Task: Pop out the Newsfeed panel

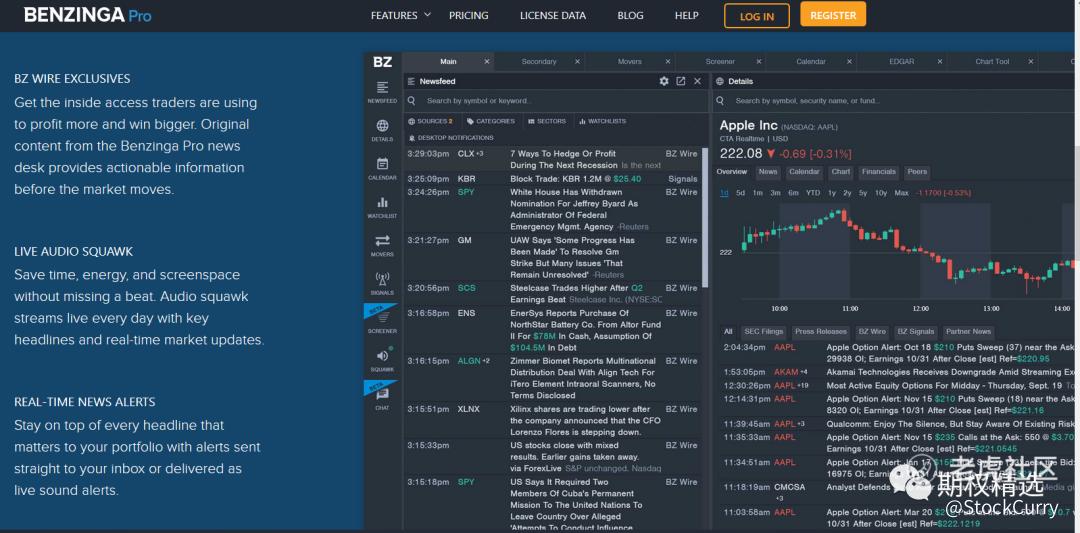Action: pos(681,81)
